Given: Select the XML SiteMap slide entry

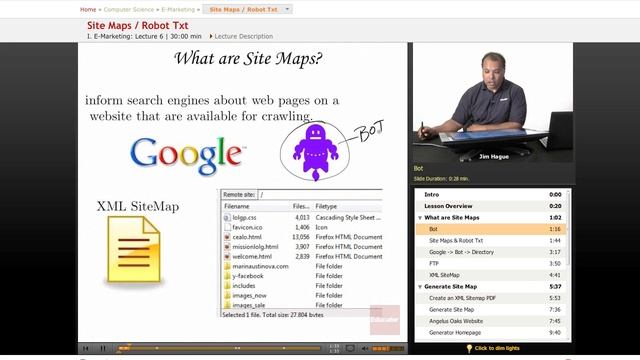Looking at the screenshot, I should click(x=491, y=275).
